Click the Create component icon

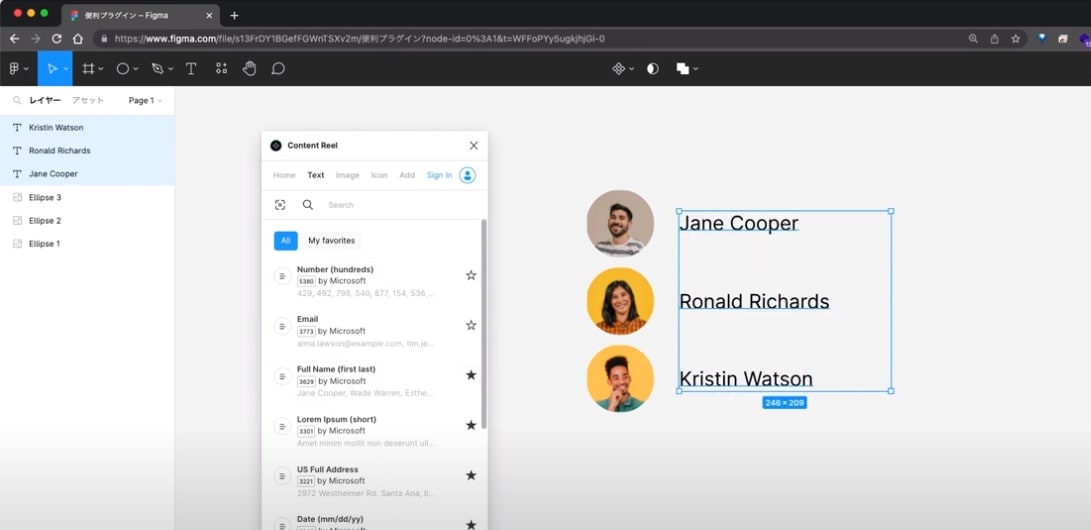(618, 68)
